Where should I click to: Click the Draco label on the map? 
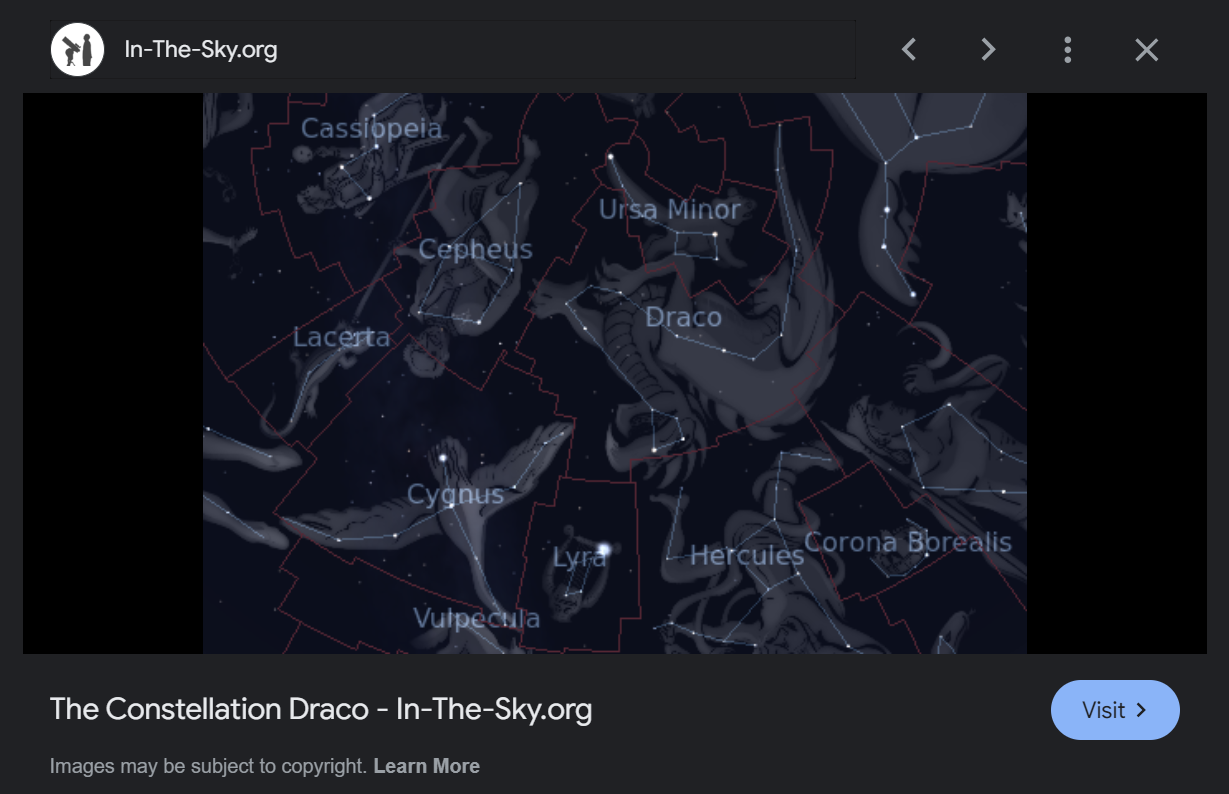coord(683,318)
